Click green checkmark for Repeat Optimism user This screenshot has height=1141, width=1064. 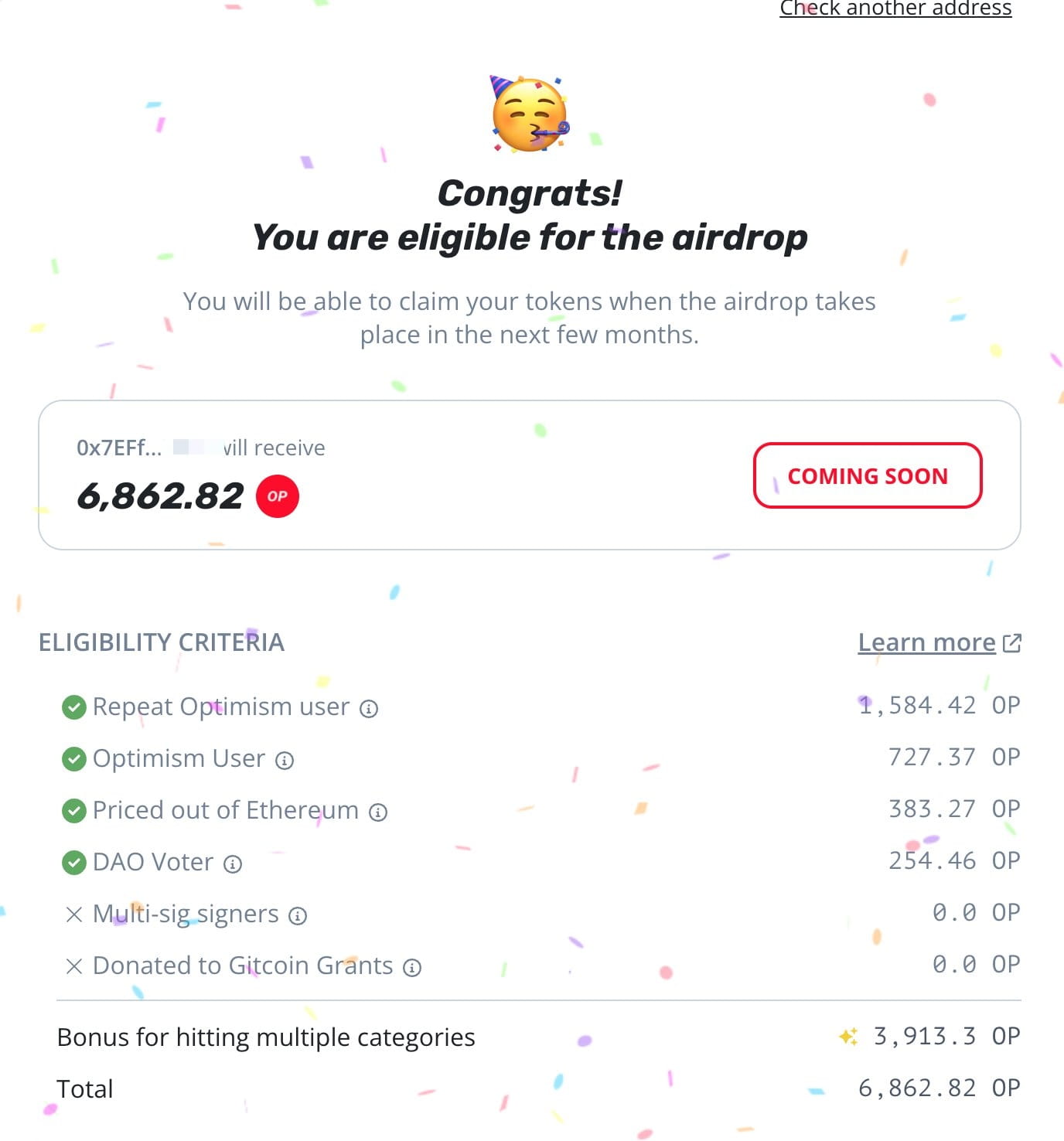coord(74,707)
